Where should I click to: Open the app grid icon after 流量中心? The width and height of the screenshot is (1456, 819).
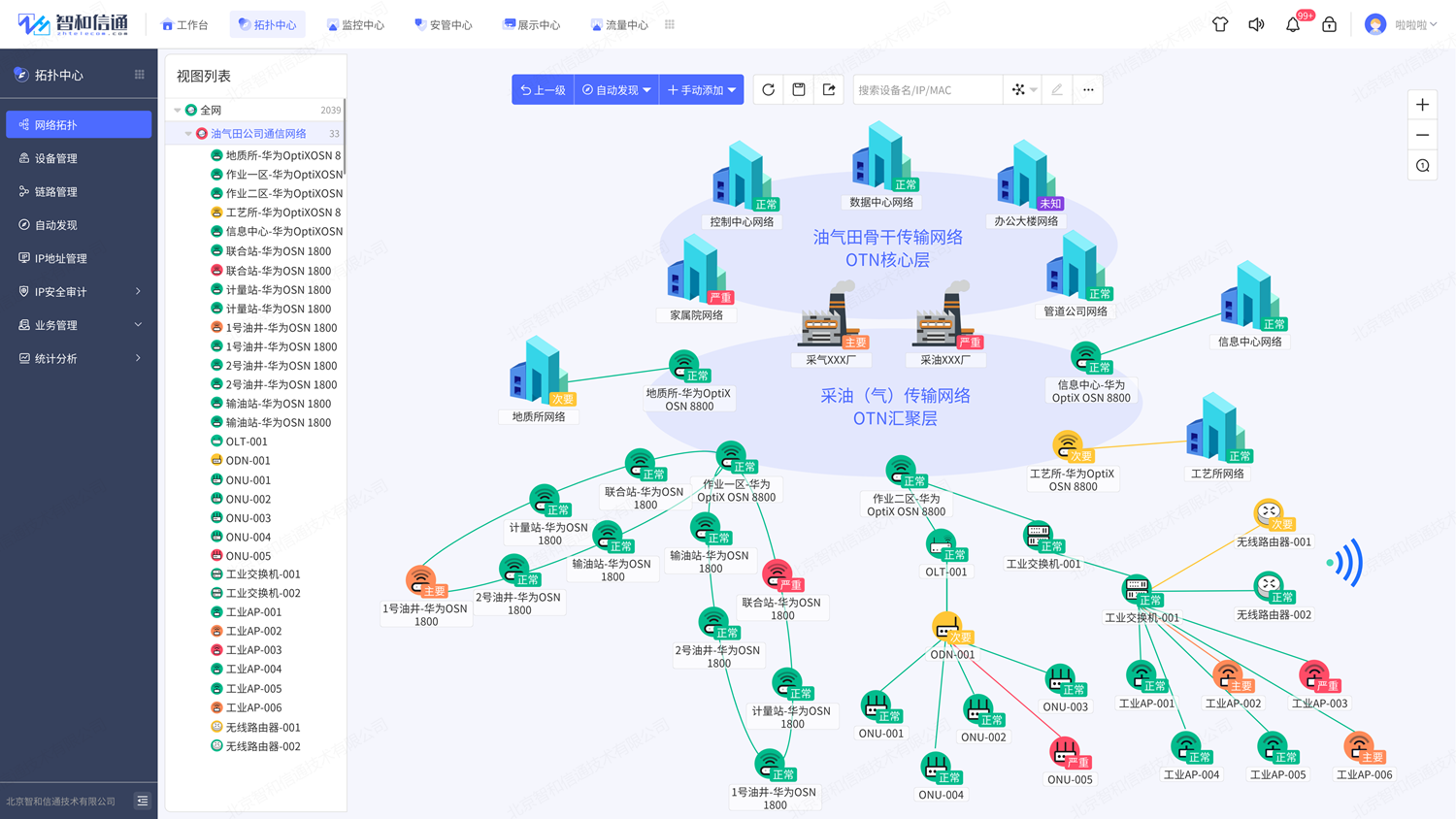click(670, 24)
